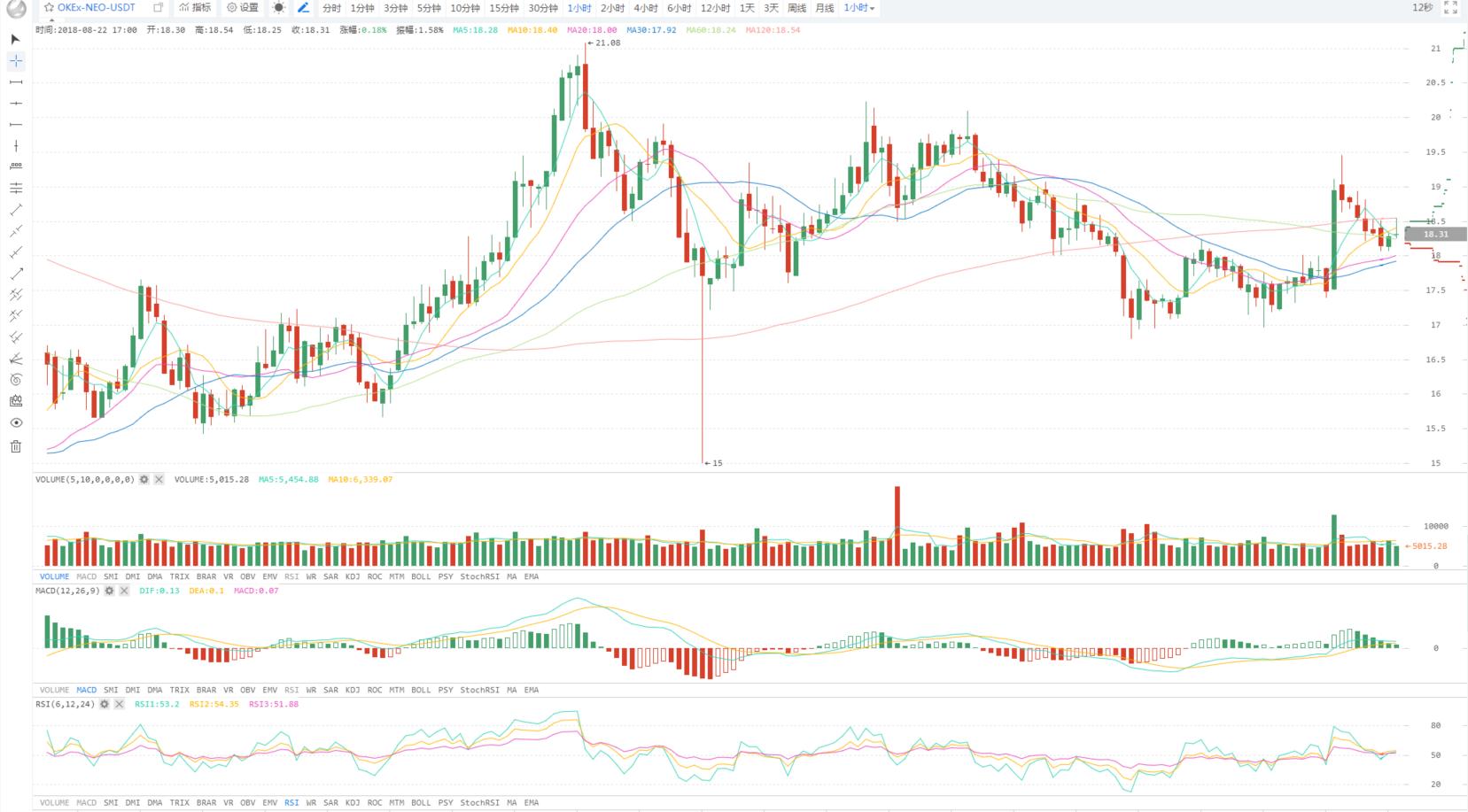Click the current price 18.31 axis label

pyautogui.click(x=1435, y=235)
